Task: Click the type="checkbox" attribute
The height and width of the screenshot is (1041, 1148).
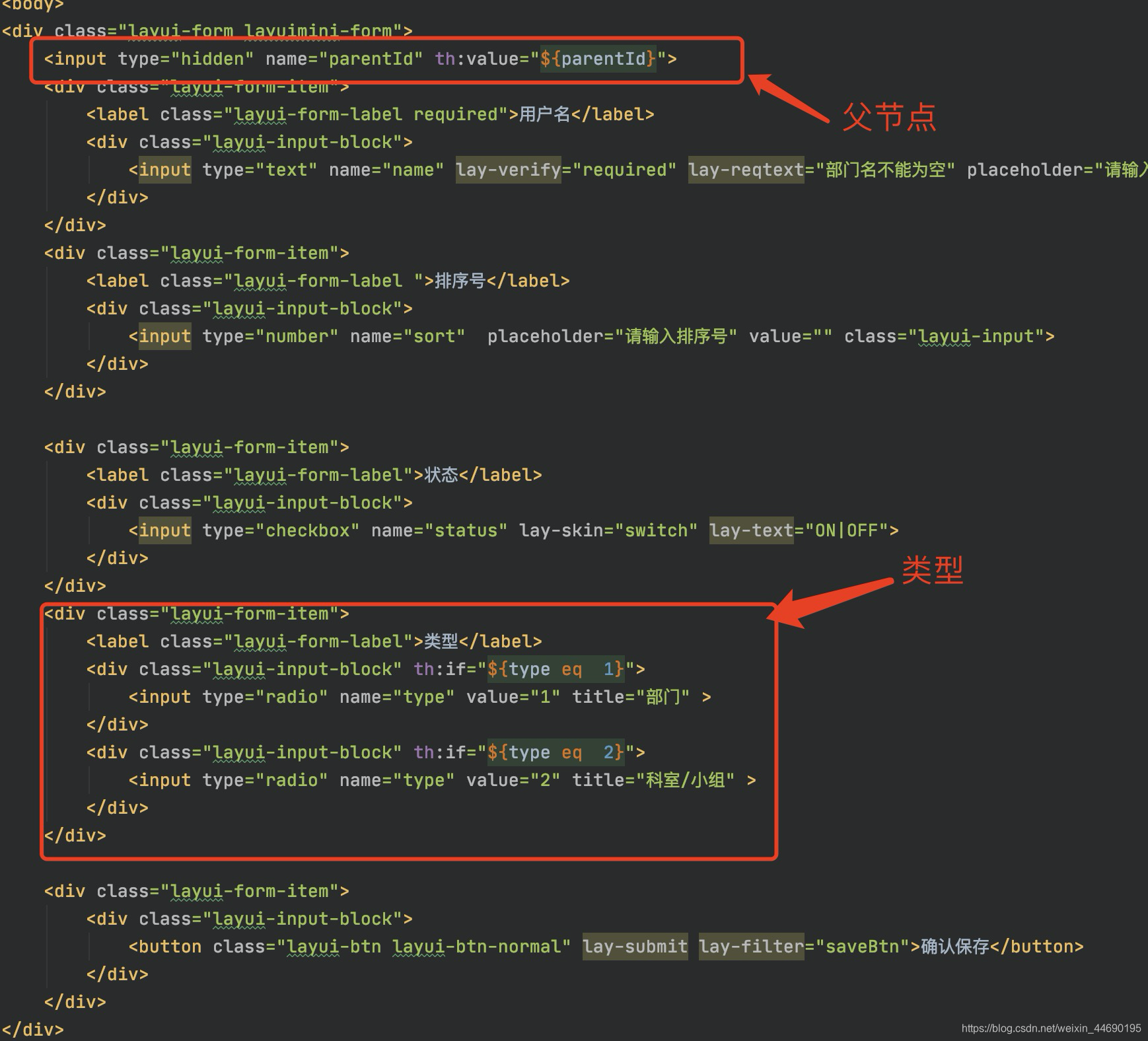Action: coord(281,530)
